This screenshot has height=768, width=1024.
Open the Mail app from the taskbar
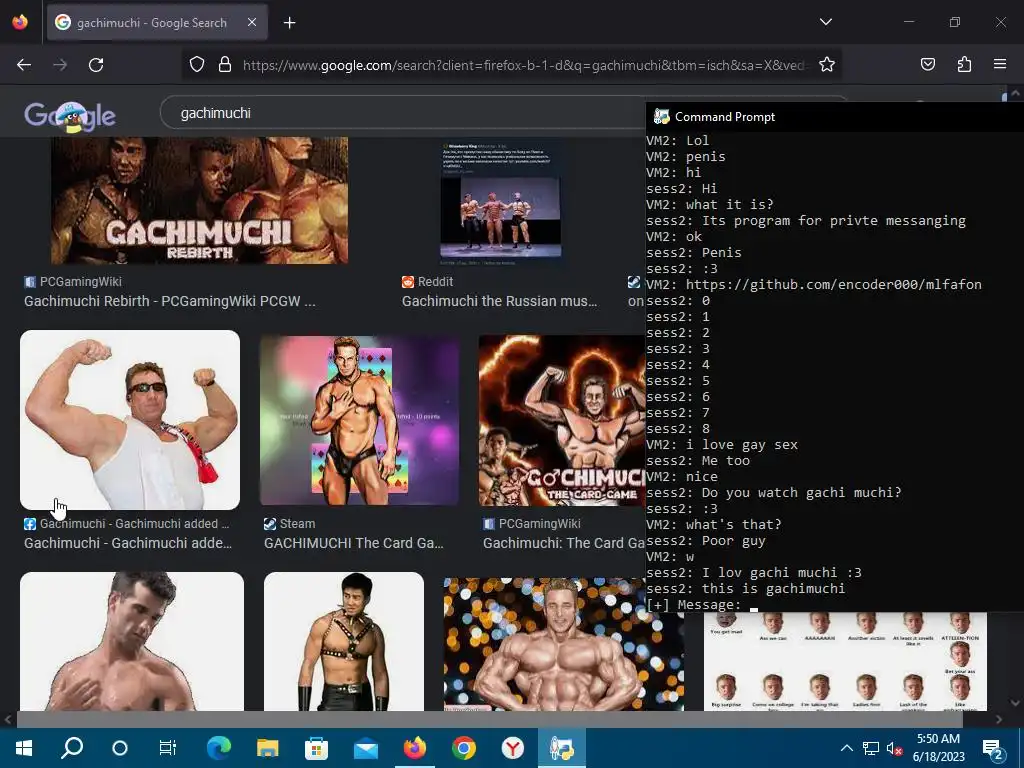point(366,748)
